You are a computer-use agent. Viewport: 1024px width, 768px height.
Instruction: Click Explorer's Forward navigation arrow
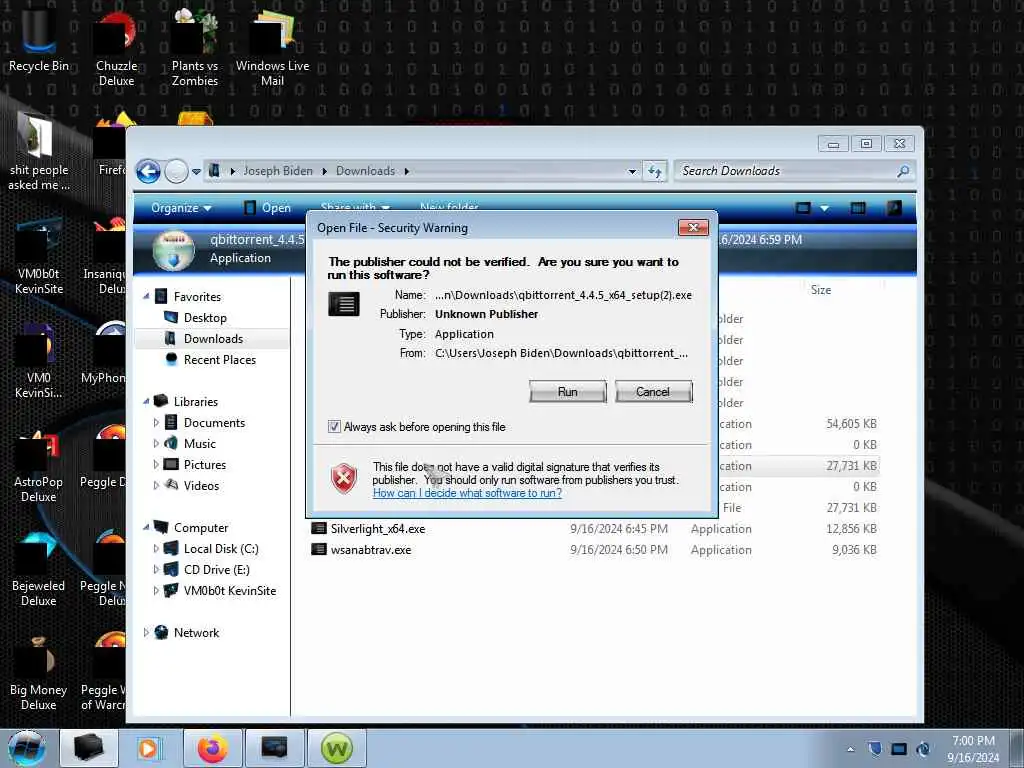pos(176,172)
